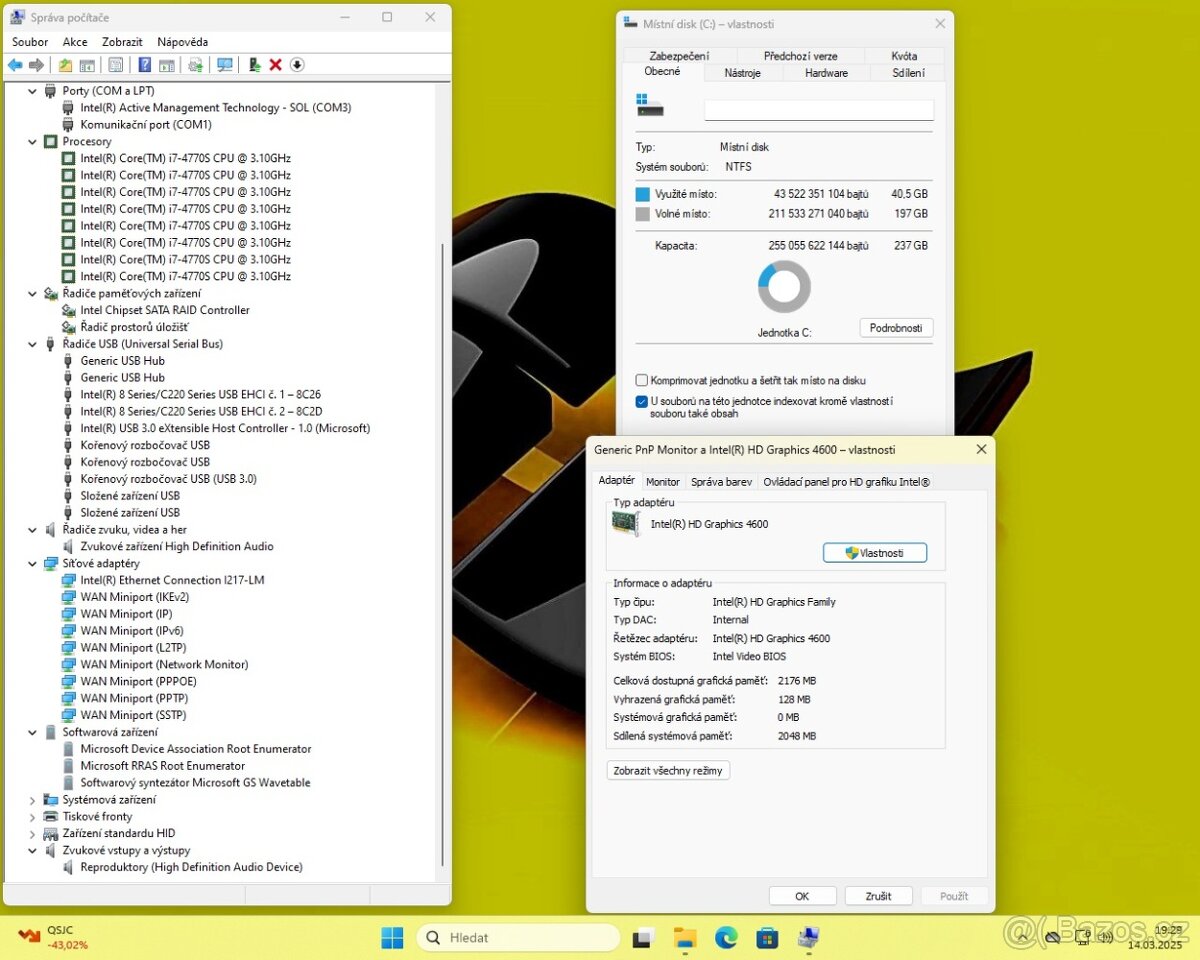Click the Scan for hardware changes icon
This screenshot has width=1200, height=960.
pos(226,65)
